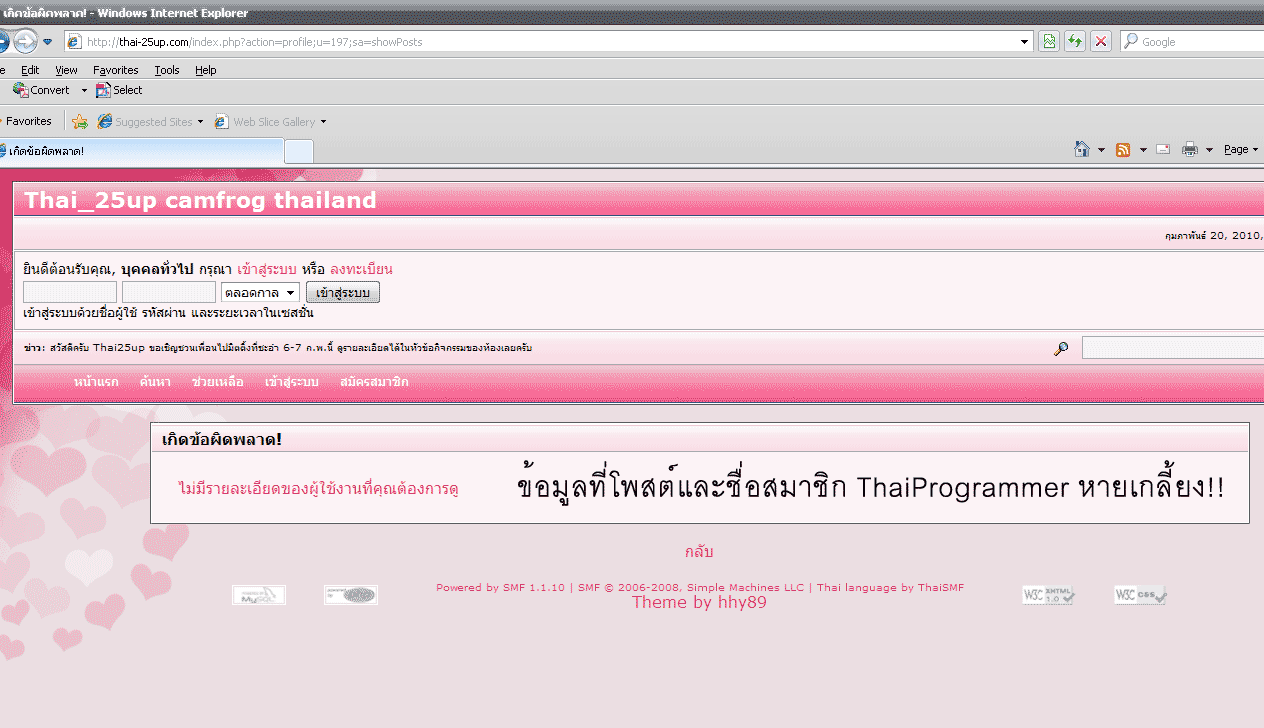Click the error text ไม่มีรายละเอียดของผู้ใช้งานที่คุณต้องการดู
Image resolution: width=1264 pixels, height=728 pixels.
click(318, 489)
